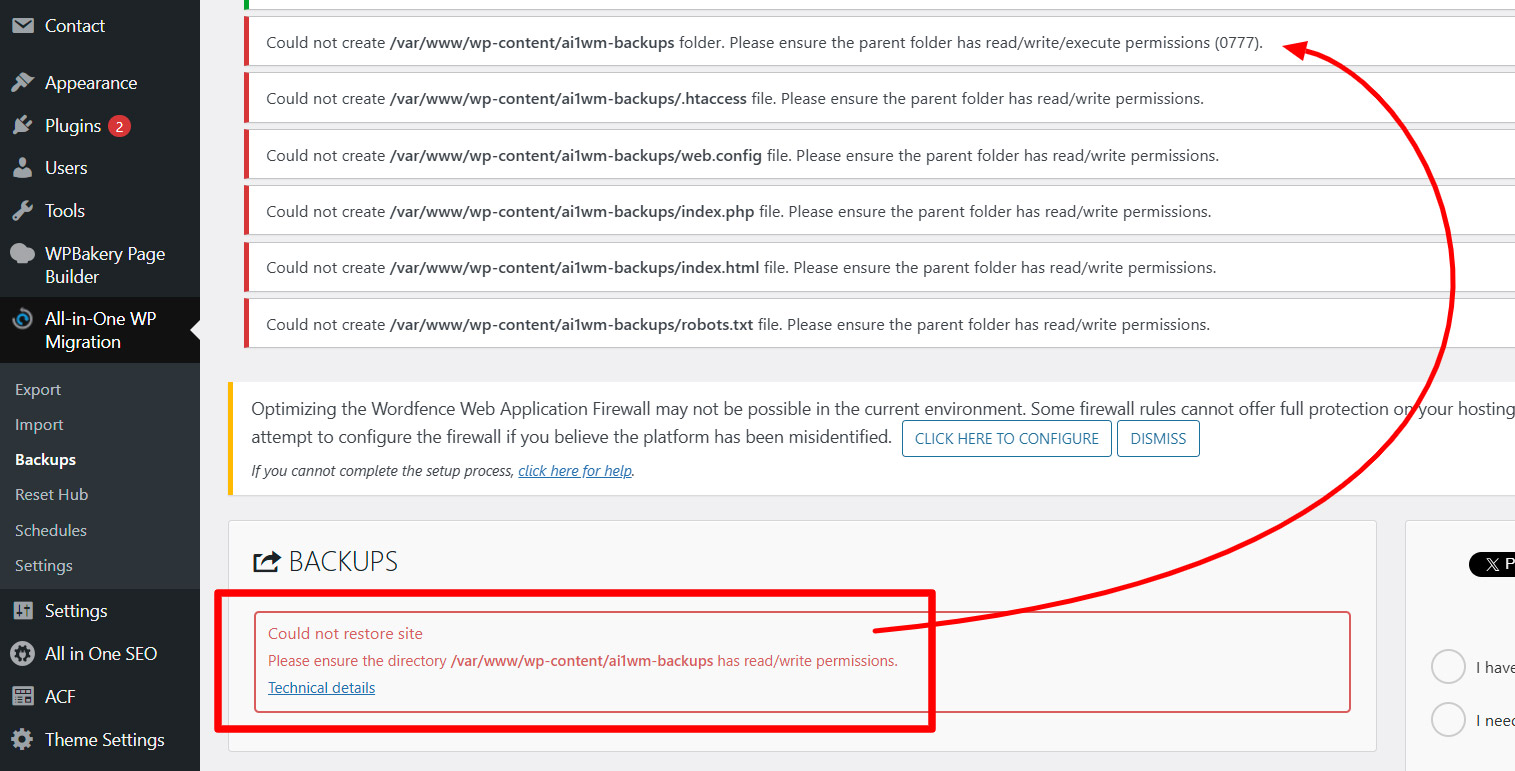Open the Schedules submenu
Viewport: 1515px width, 771px height.
[50, 531]
